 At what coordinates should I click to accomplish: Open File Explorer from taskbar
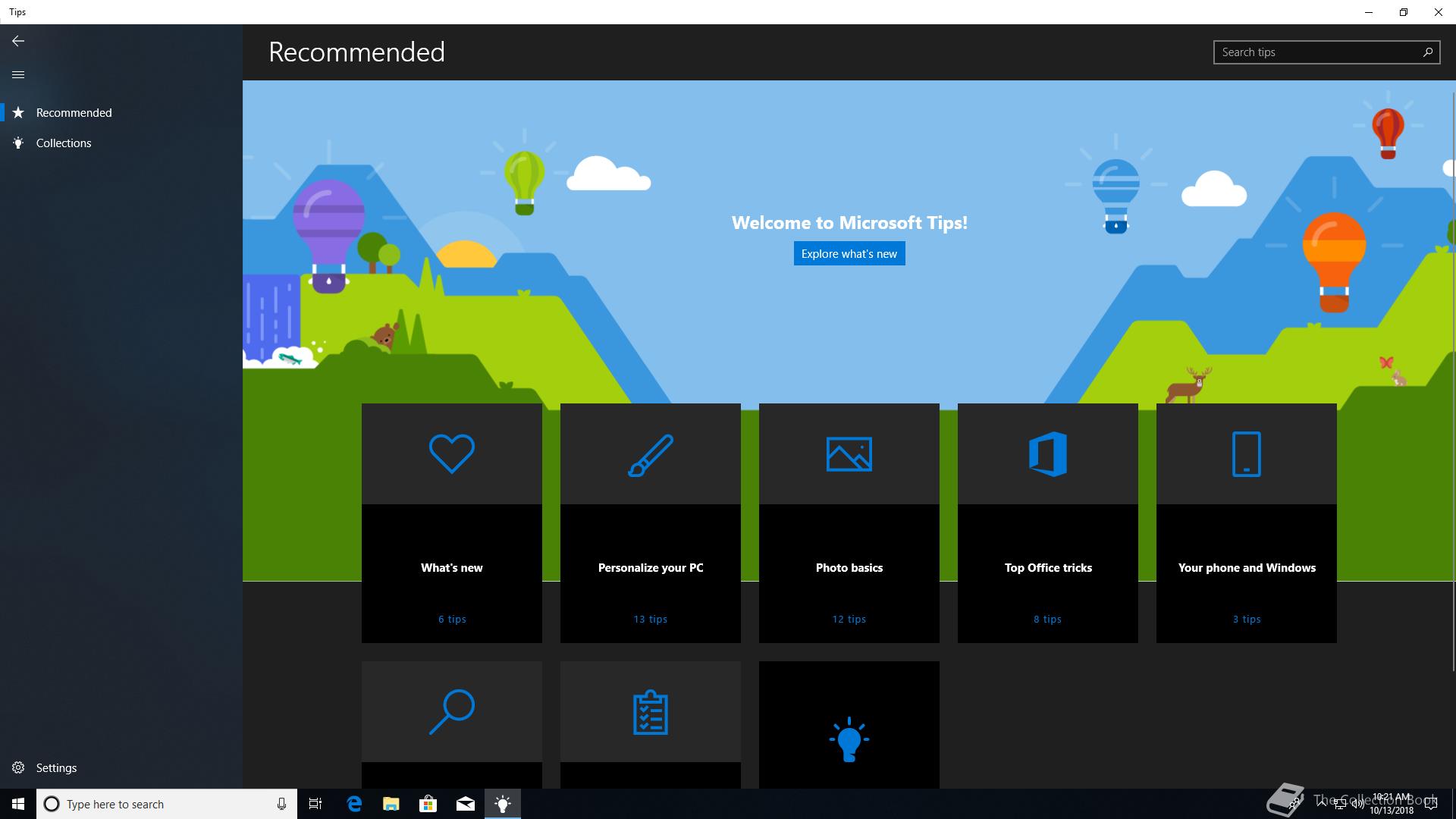click(x=391, y=804)
